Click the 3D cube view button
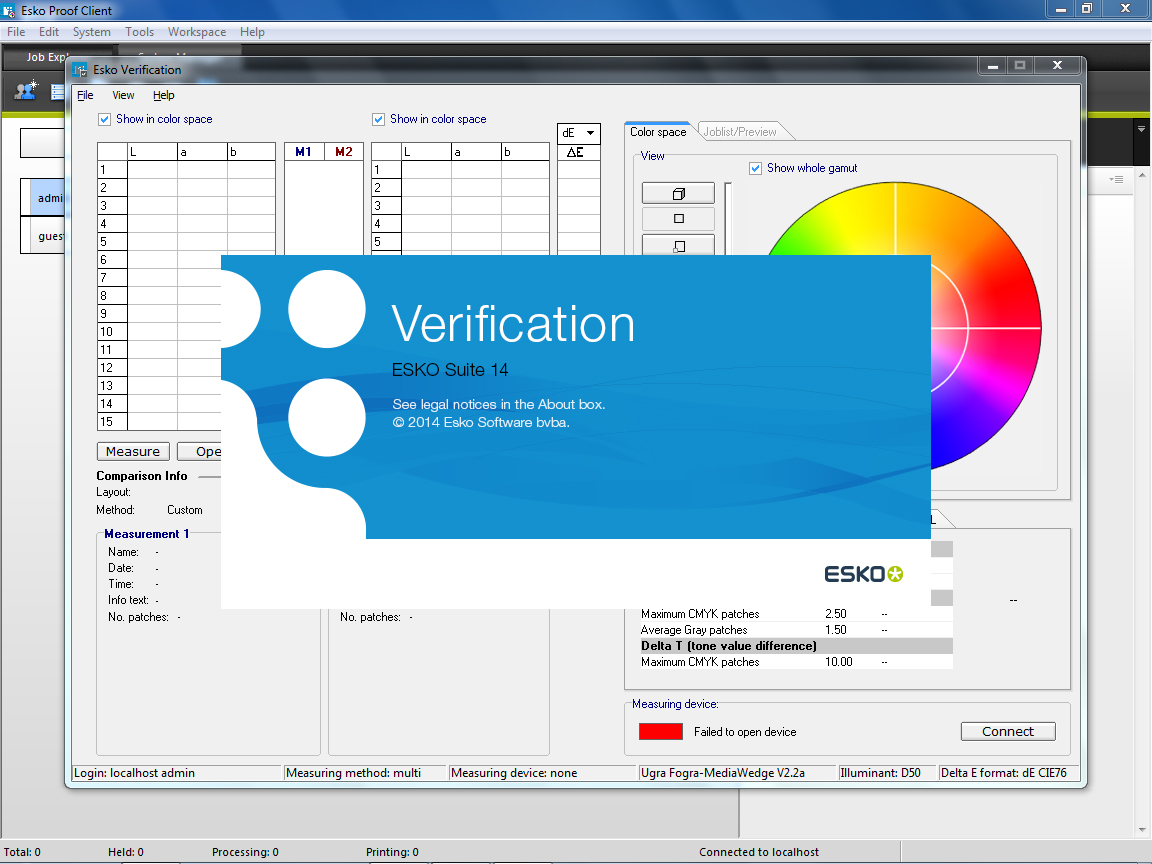Screen dimensions: 1152x864 point(678,193)
